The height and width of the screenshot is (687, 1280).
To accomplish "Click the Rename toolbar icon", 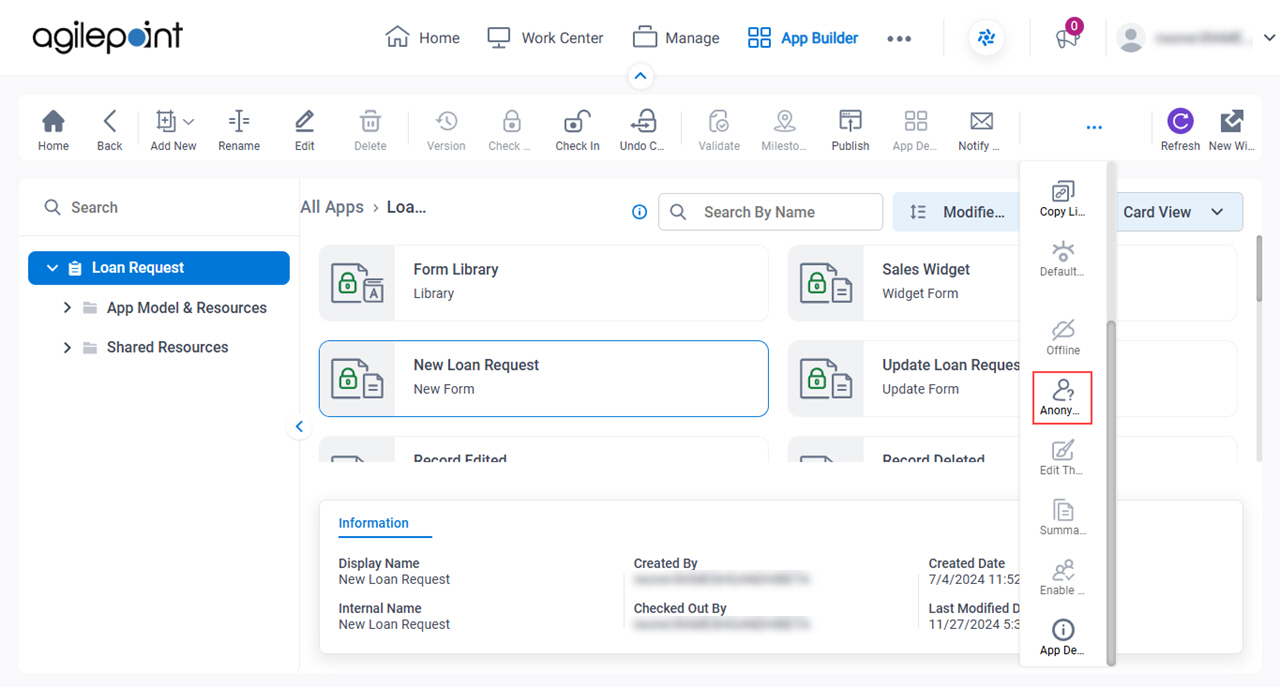I will tap(239, 130).
